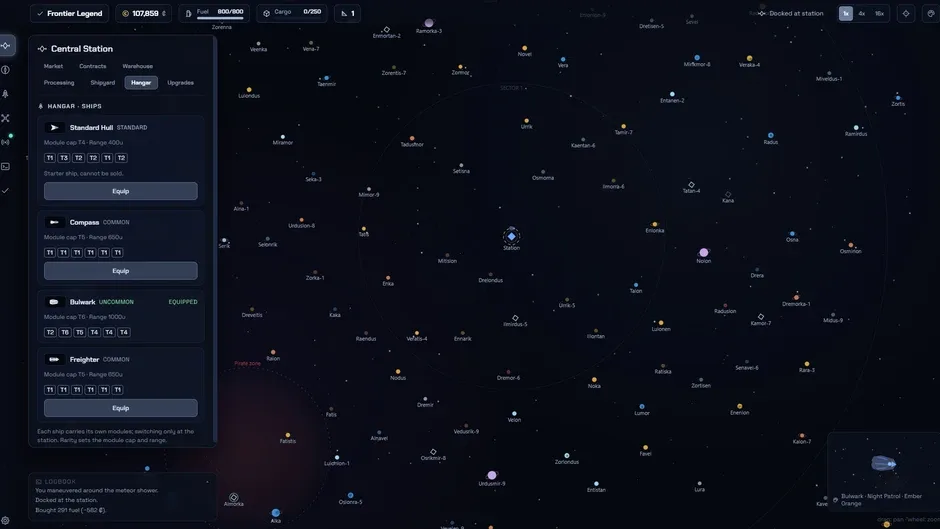Click the 'Pirate zone' map label

[x=248, y=363]
